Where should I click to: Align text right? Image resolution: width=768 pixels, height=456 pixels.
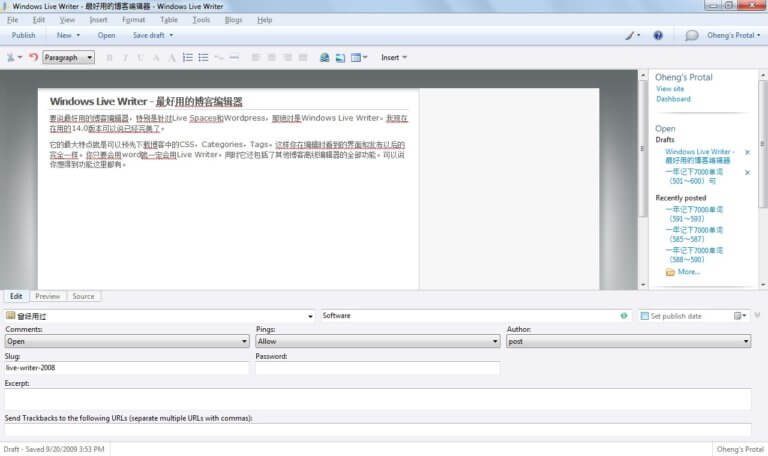[x=288, y=58]
